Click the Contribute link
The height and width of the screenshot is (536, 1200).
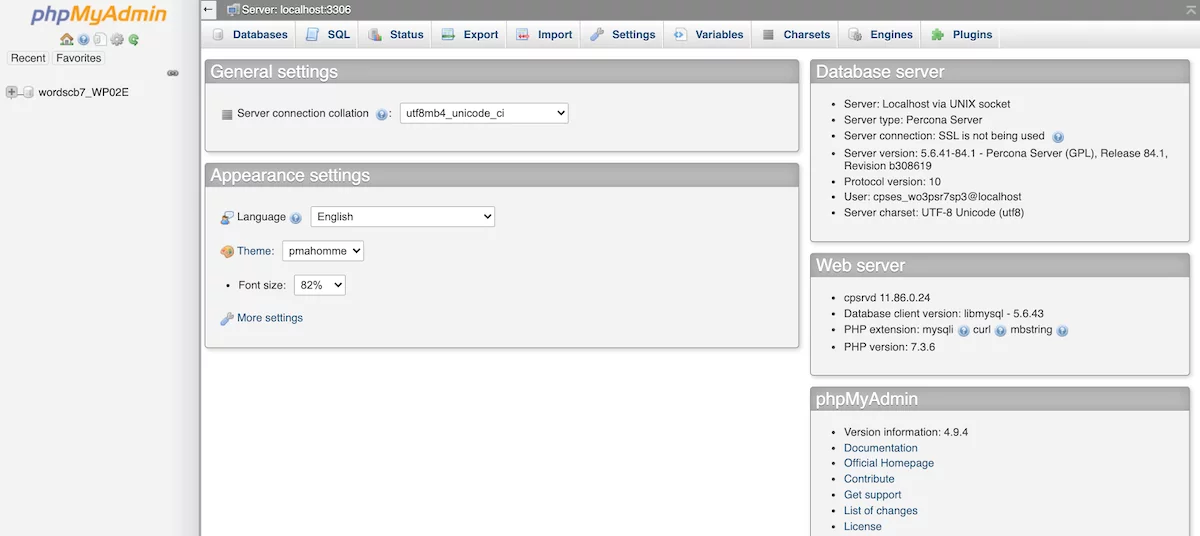point(869,479)
